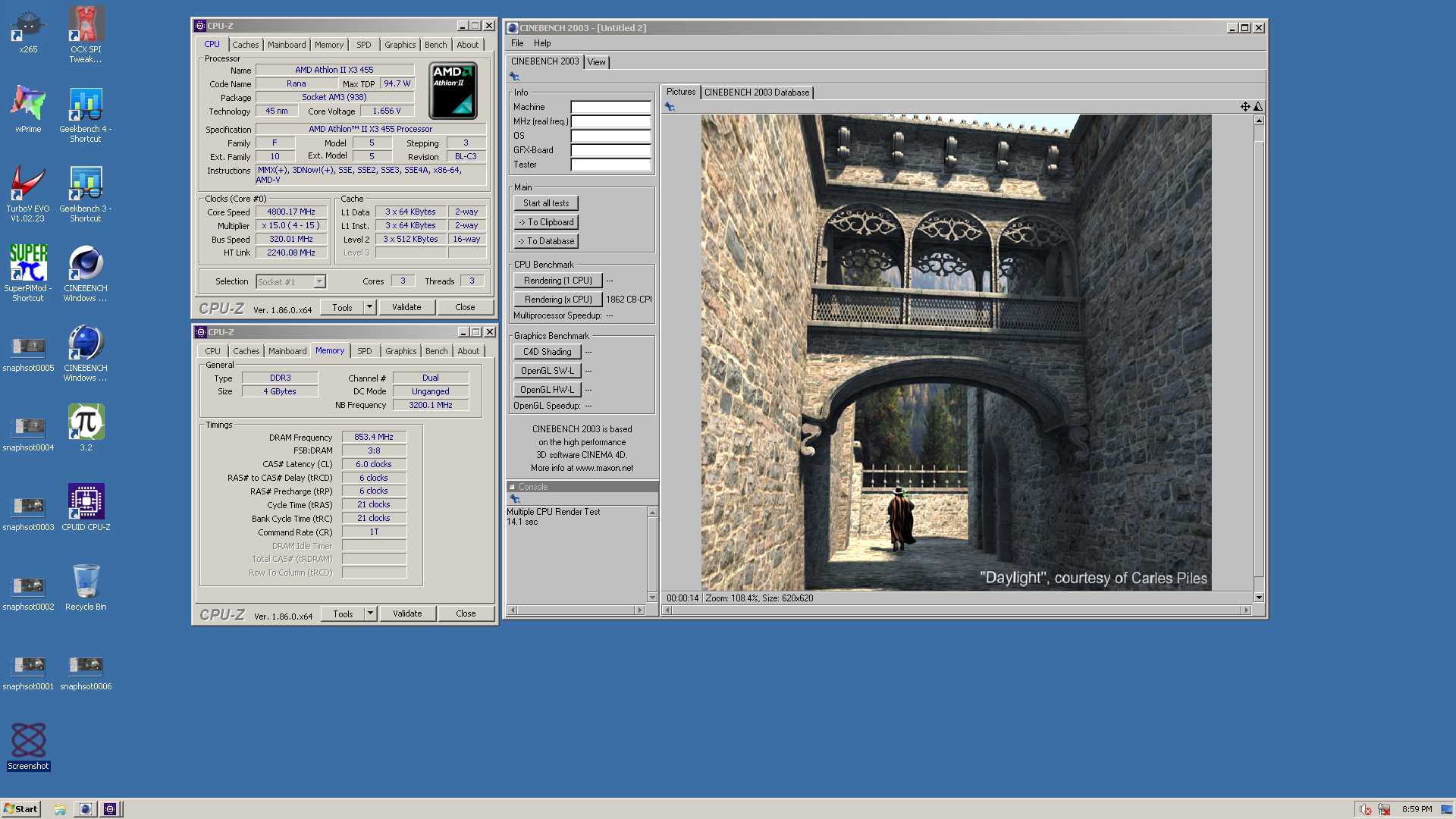Open Bench tab in top CPU-Z window
The image size is (1456, 819).
[436, 45]
